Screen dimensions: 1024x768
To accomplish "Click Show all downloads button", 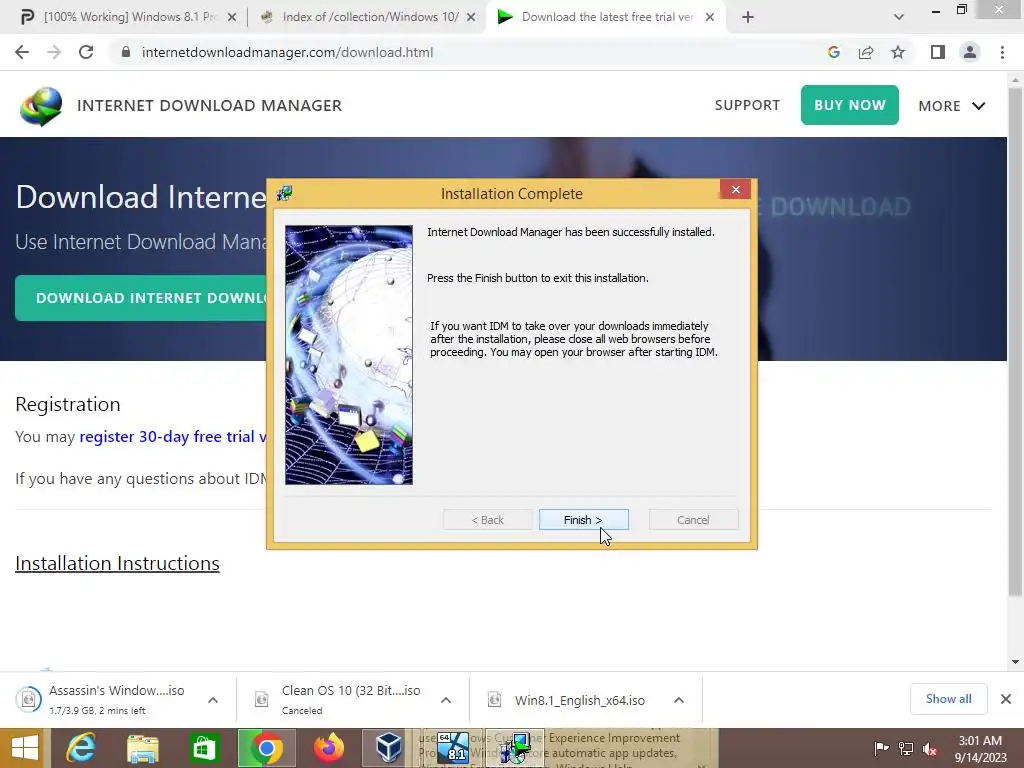I will pyautogui.click(x=948, y=699).
